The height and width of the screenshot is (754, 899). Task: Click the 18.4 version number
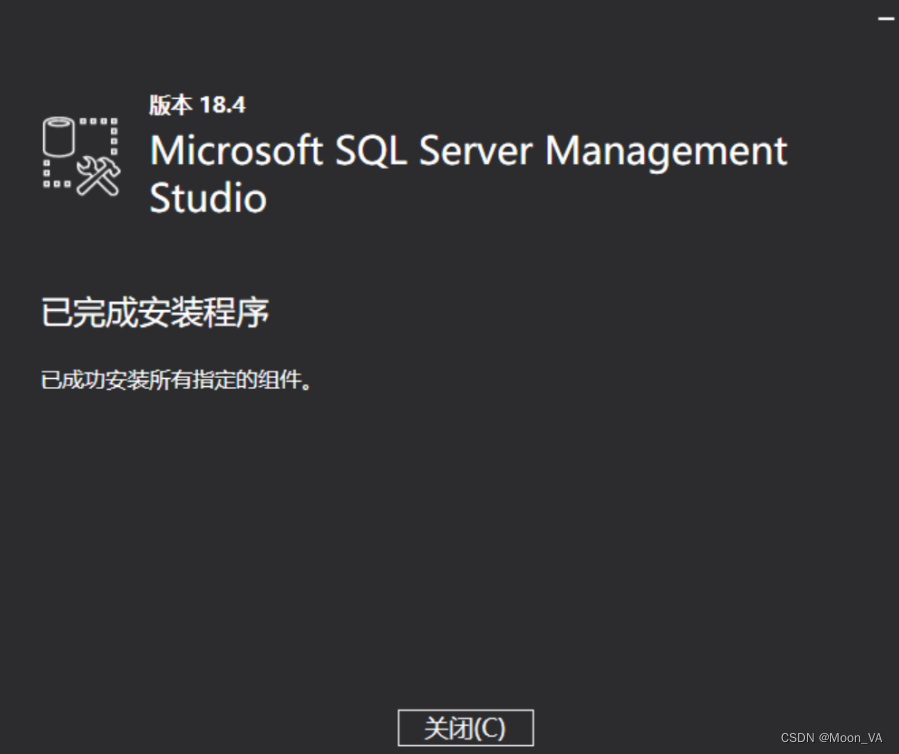point(222,105)
